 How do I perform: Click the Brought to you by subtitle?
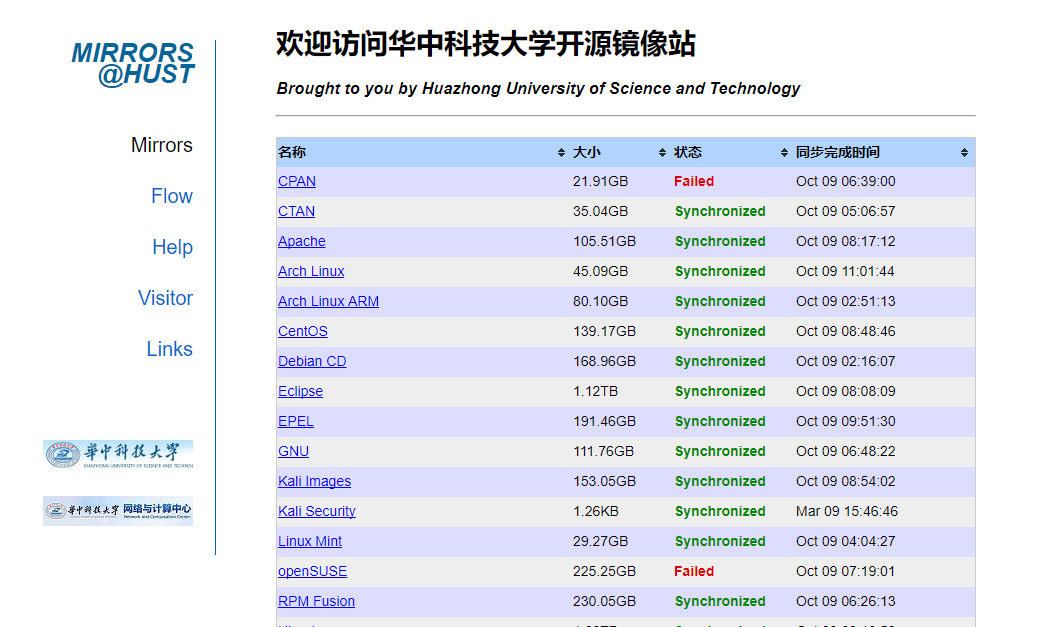[x=538, y=89]
